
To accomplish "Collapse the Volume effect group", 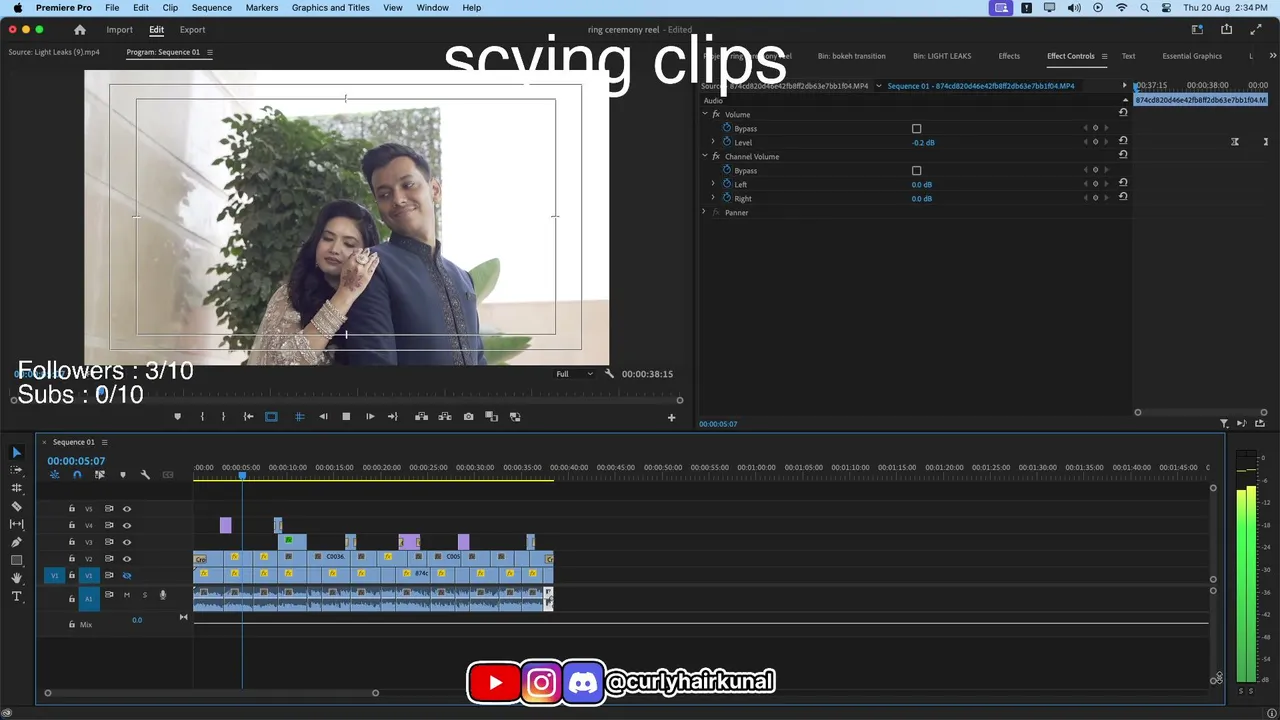I will click(x=704, y=114).
